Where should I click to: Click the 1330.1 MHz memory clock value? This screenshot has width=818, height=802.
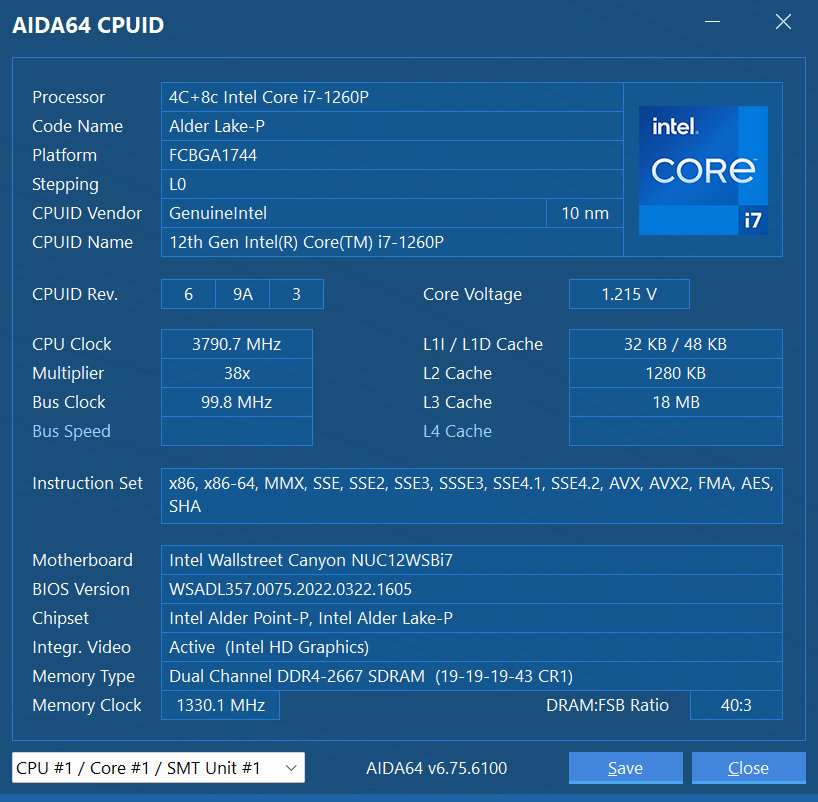pyautogui.click(x=220, y=705)
